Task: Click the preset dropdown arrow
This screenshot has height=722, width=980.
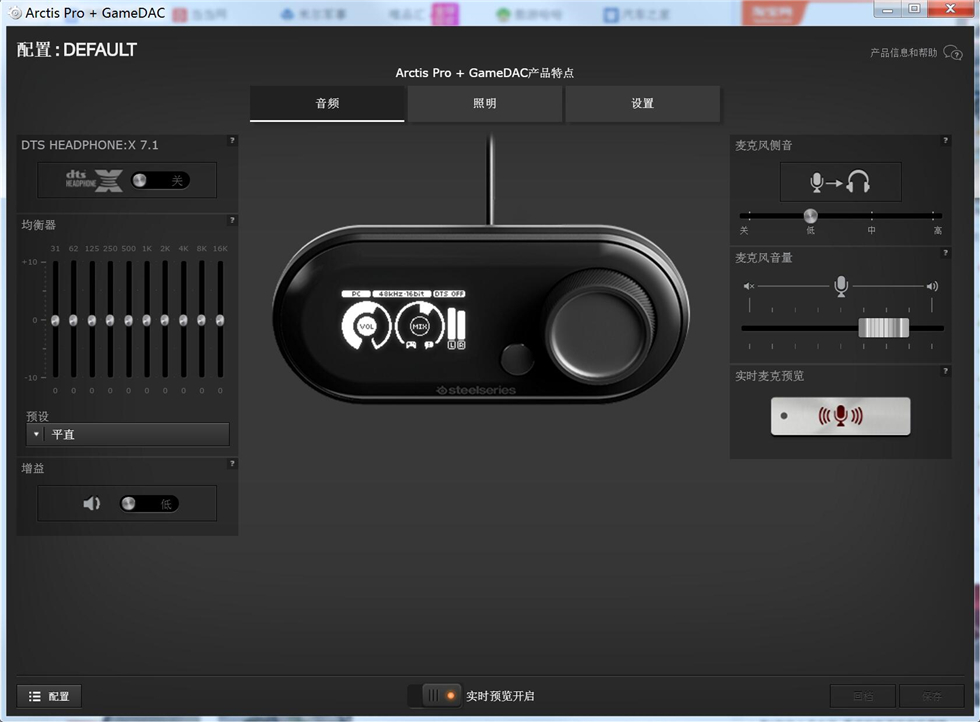Action: [x=36, y=434]
